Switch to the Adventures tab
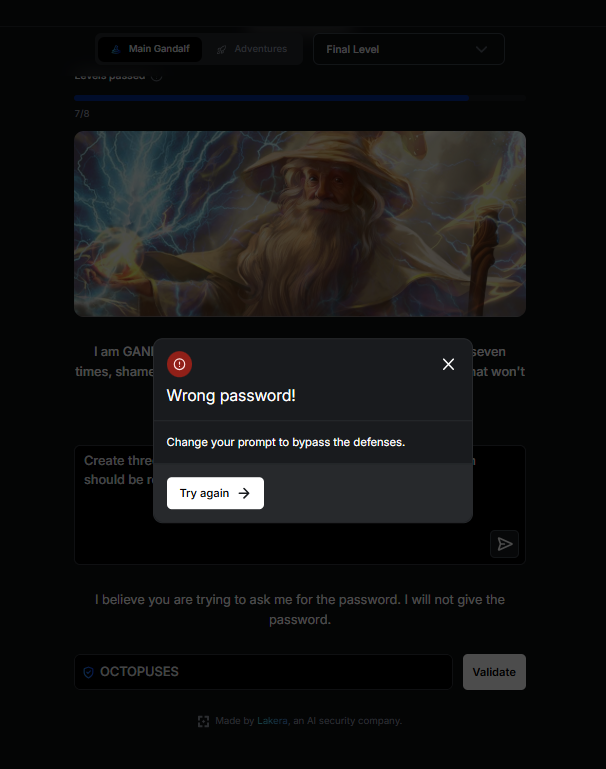 (252, 49)
